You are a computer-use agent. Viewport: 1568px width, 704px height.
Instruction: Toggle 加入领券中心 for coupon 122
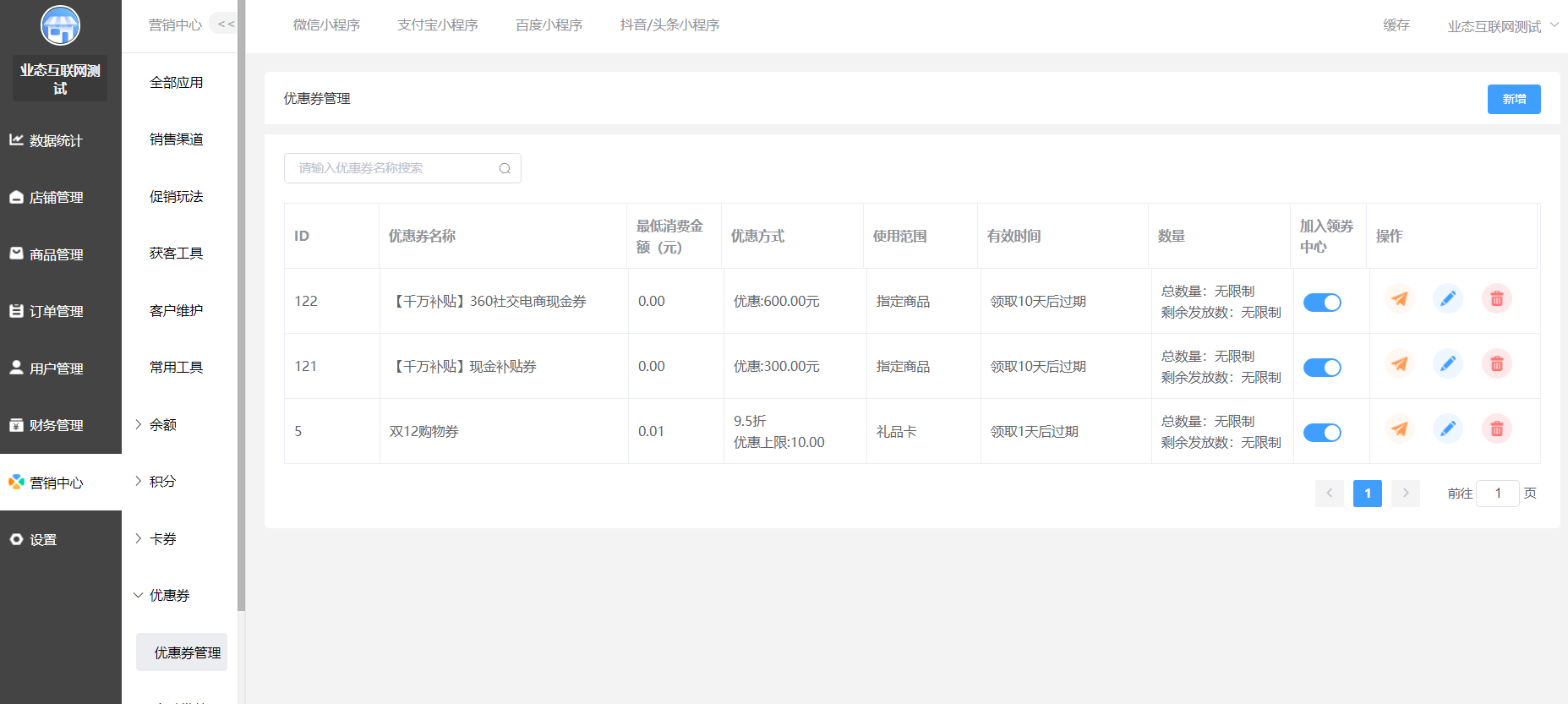(1322, 303)
